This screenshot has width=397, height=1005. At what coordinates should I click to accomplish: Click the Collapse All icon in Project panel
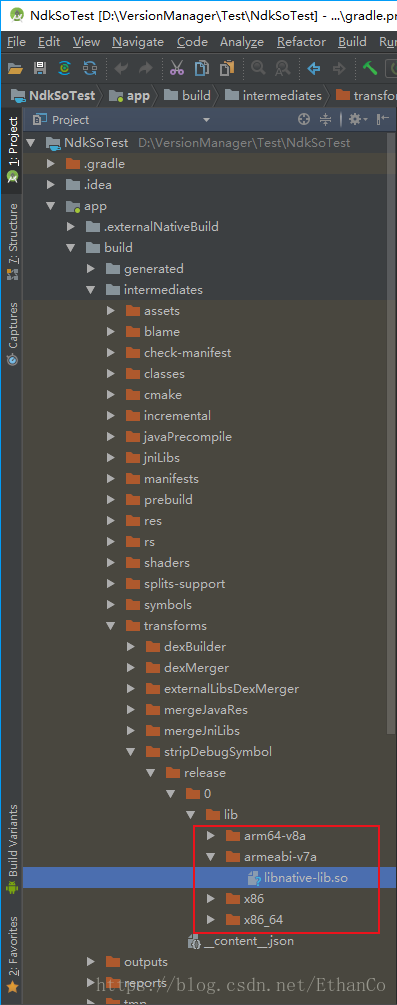point(325,119)
